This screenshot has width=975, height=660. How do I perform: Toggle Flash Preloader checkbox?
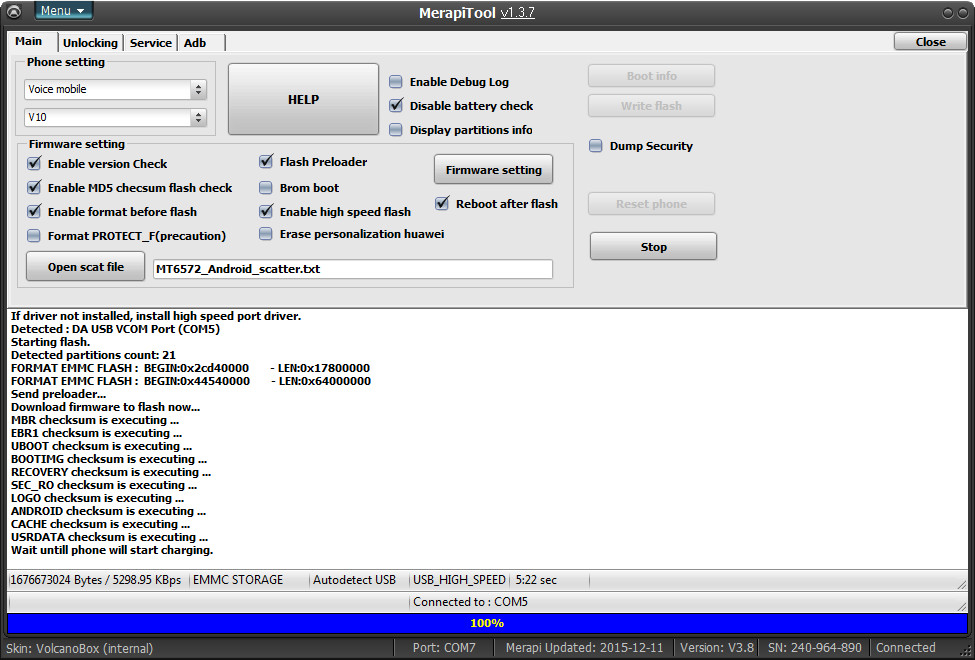(x=266, y=162)
